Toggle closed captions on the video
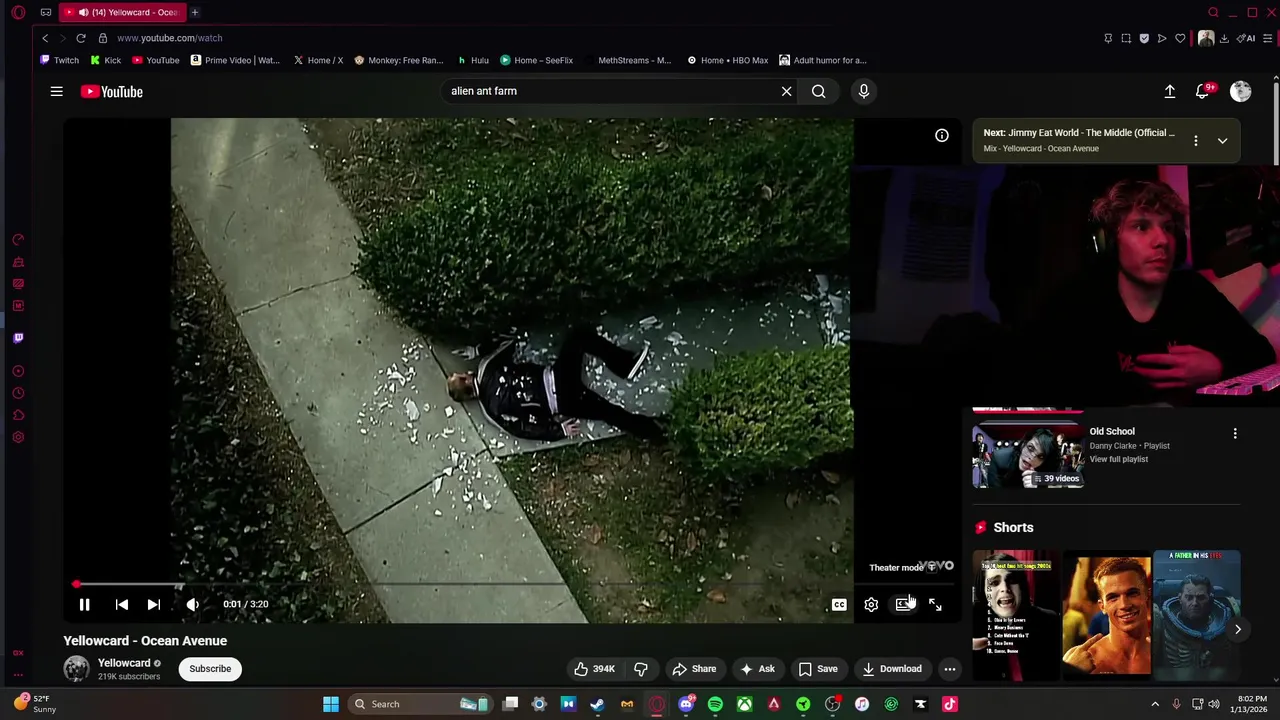 [839, 604]
